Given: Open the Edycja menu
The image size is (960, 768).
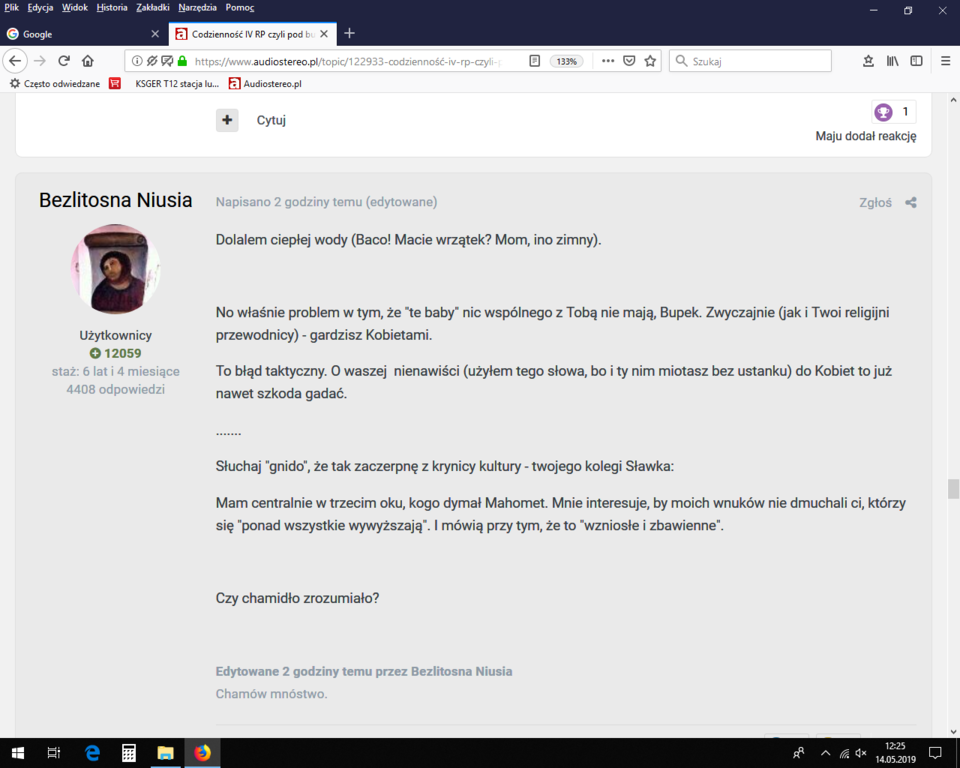Looking at the screenshot, I should (40, 8).
